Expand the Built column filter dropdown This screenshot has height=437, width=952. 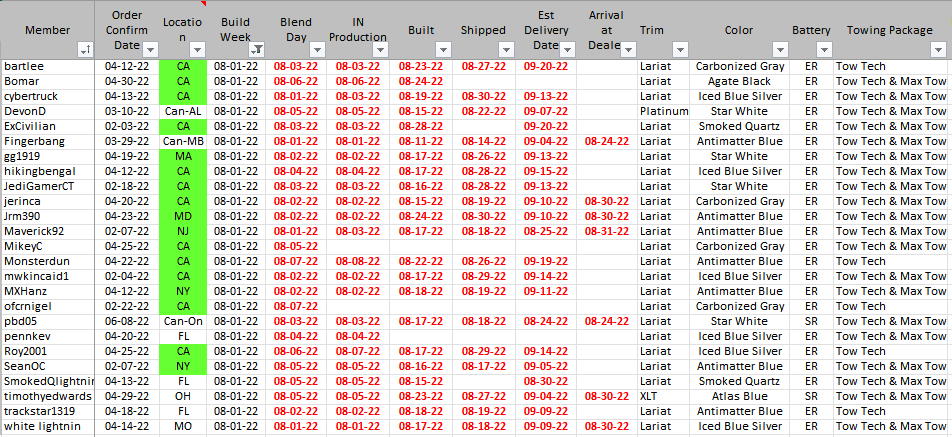click(441, 48)
